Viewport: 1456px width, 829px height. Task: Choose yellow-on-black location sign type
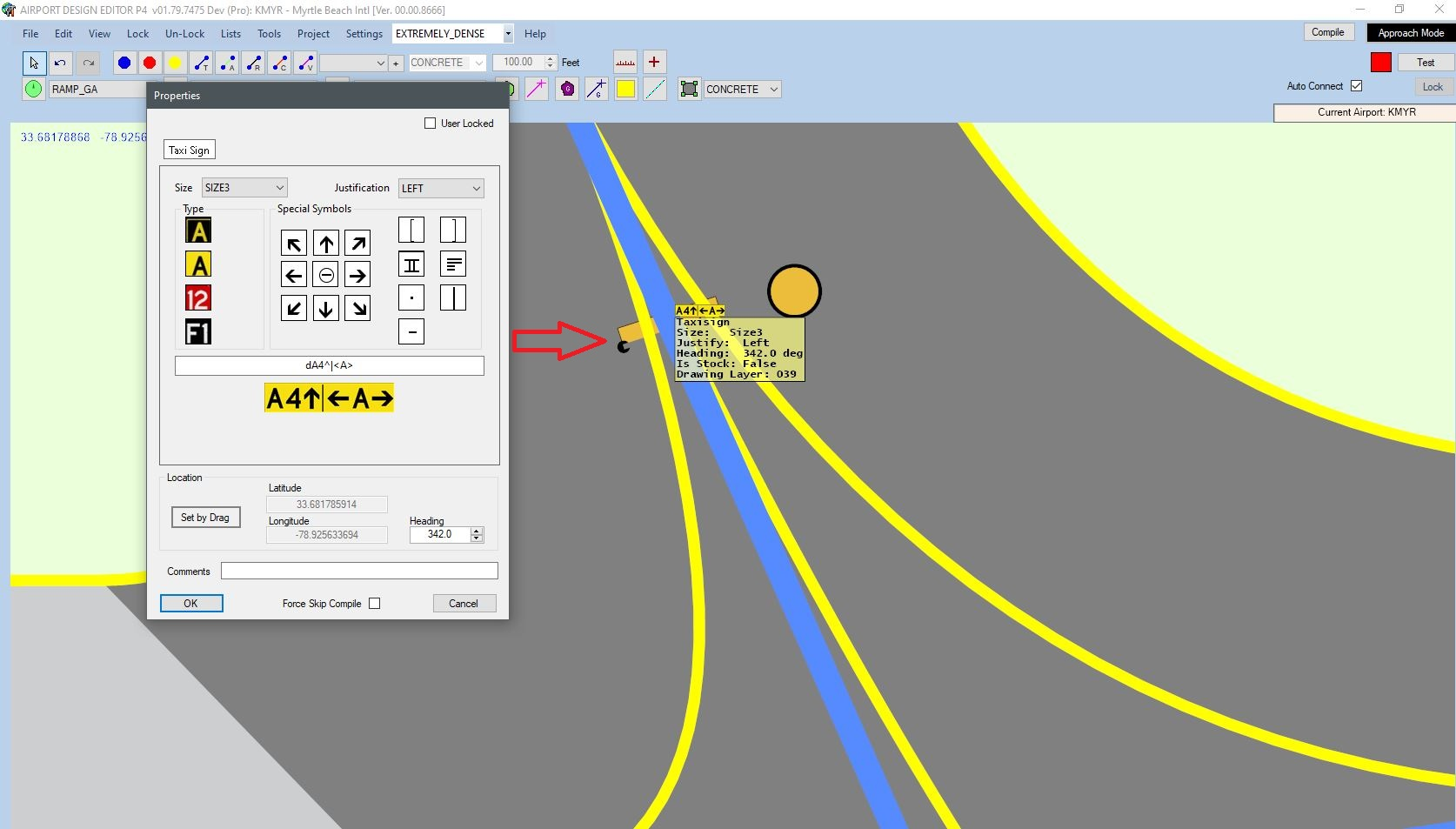pyautogui.click(x=198, y=231)
